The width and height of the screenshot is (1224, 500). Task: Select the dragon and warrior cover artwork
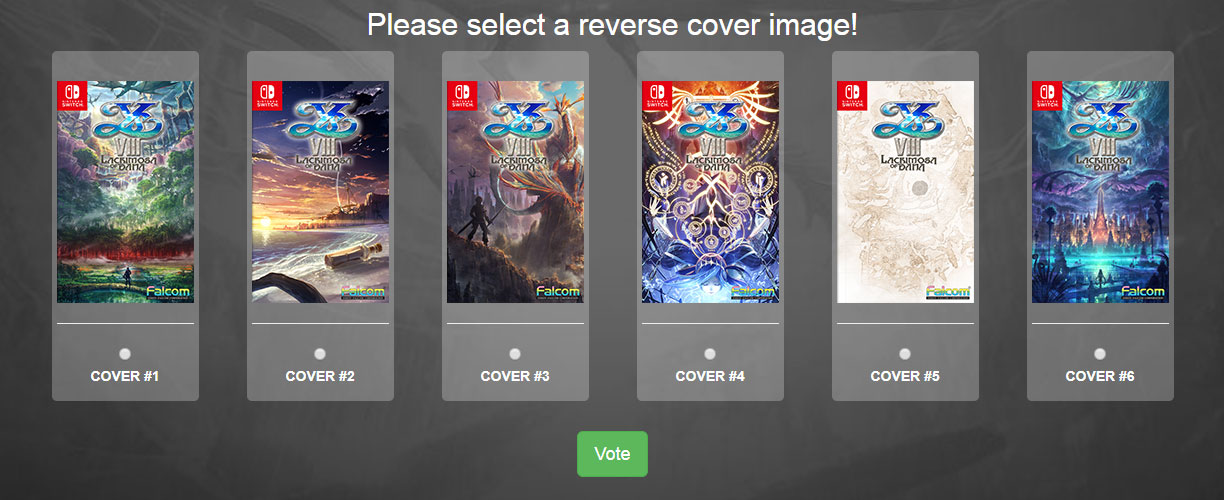coord(515,192)
